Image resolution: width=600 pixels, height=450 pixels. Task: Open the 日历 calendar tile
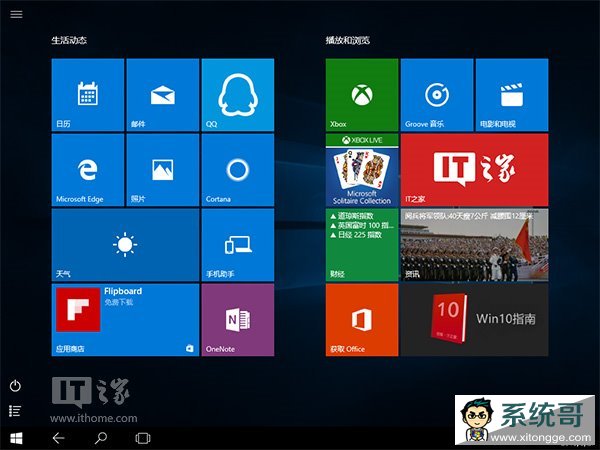pyautogui.click(x=88, y=95)
